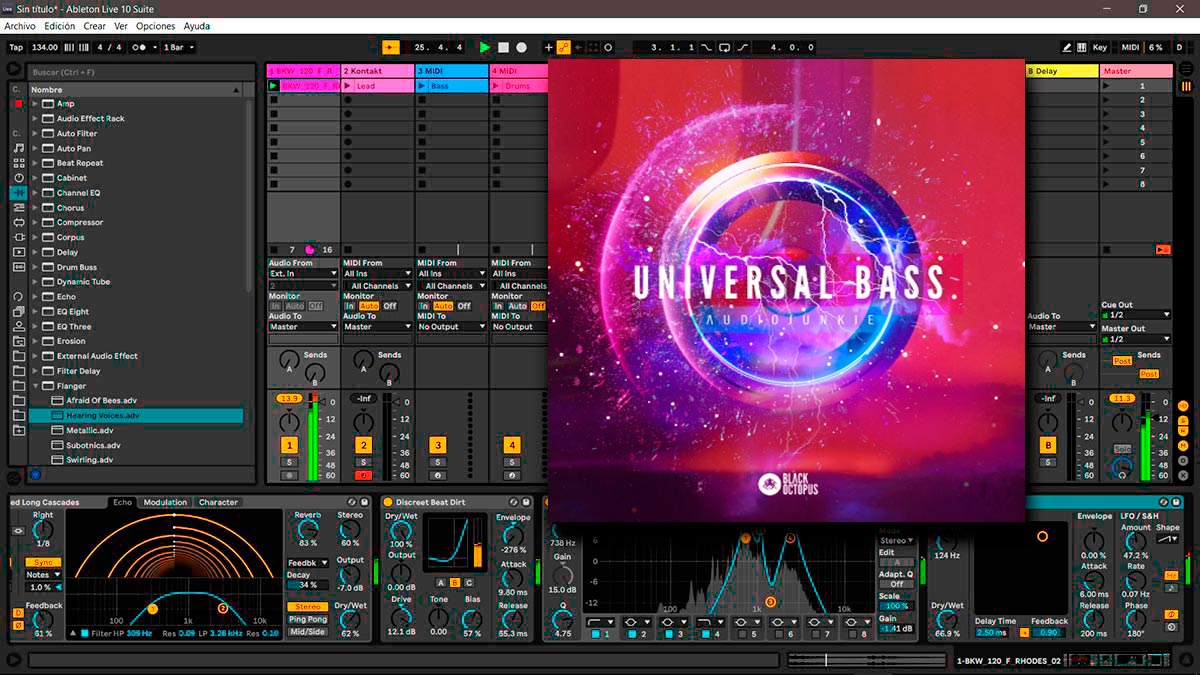Open the Edición menu
Viewport: 1200px width, 675px height.
(60, 26)
